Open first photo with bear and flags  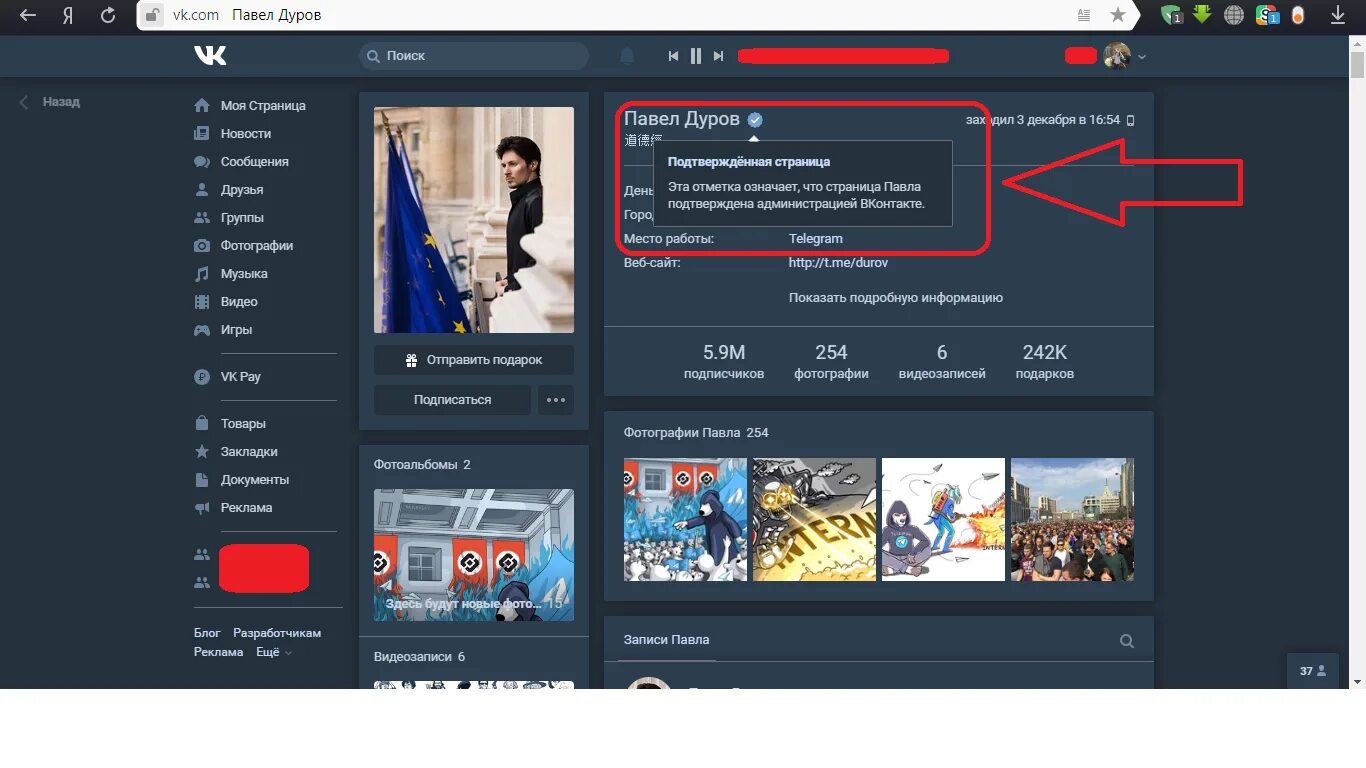[x=685, y=520]
